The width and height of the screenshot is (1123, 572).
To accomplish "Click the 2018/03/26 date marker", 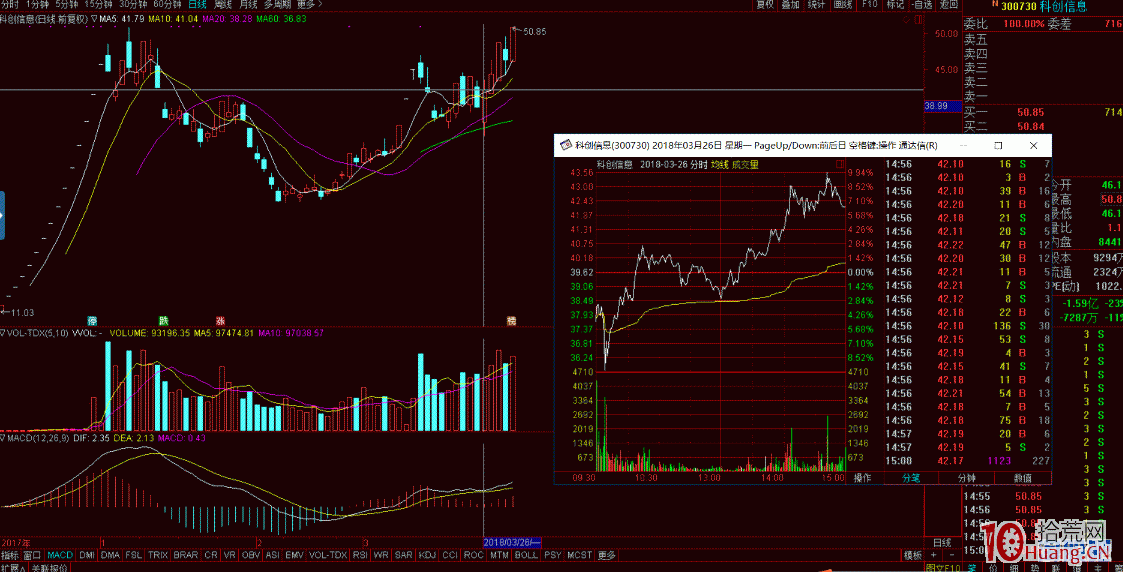I will 512,542.
